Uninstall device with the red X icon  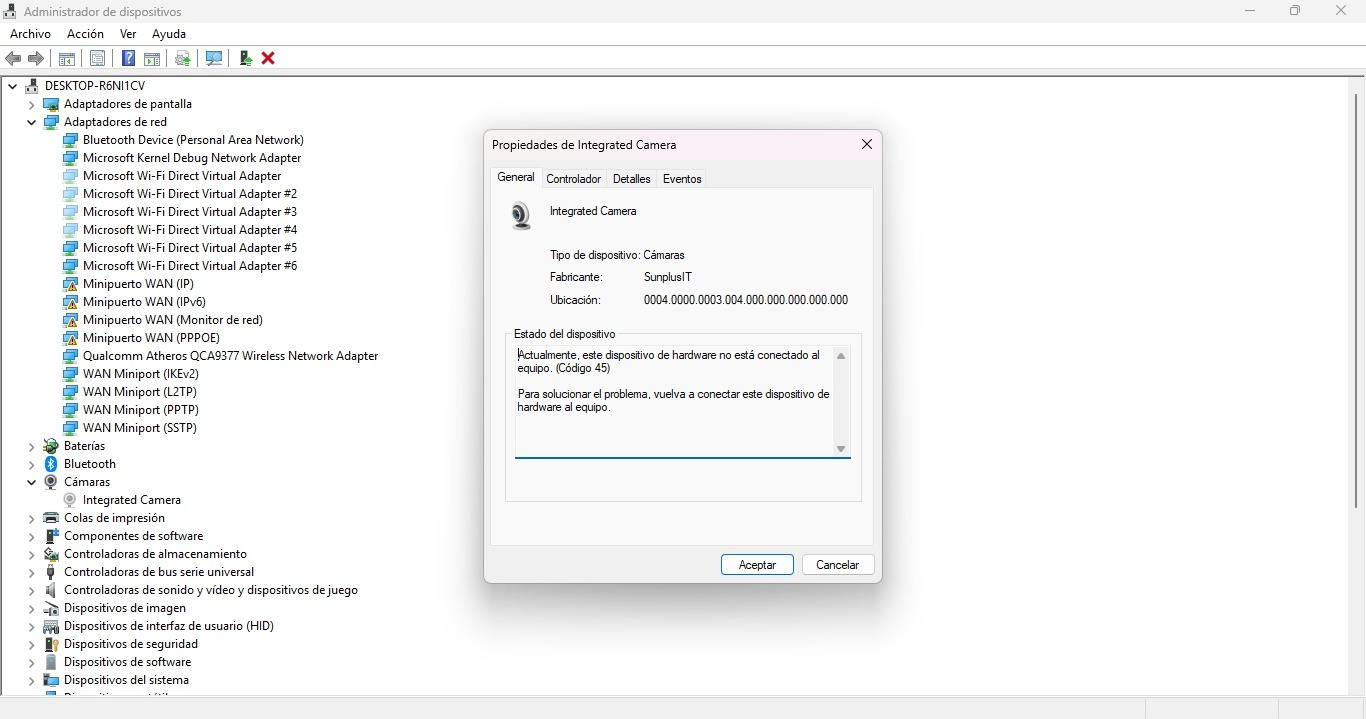pos(268,58)
